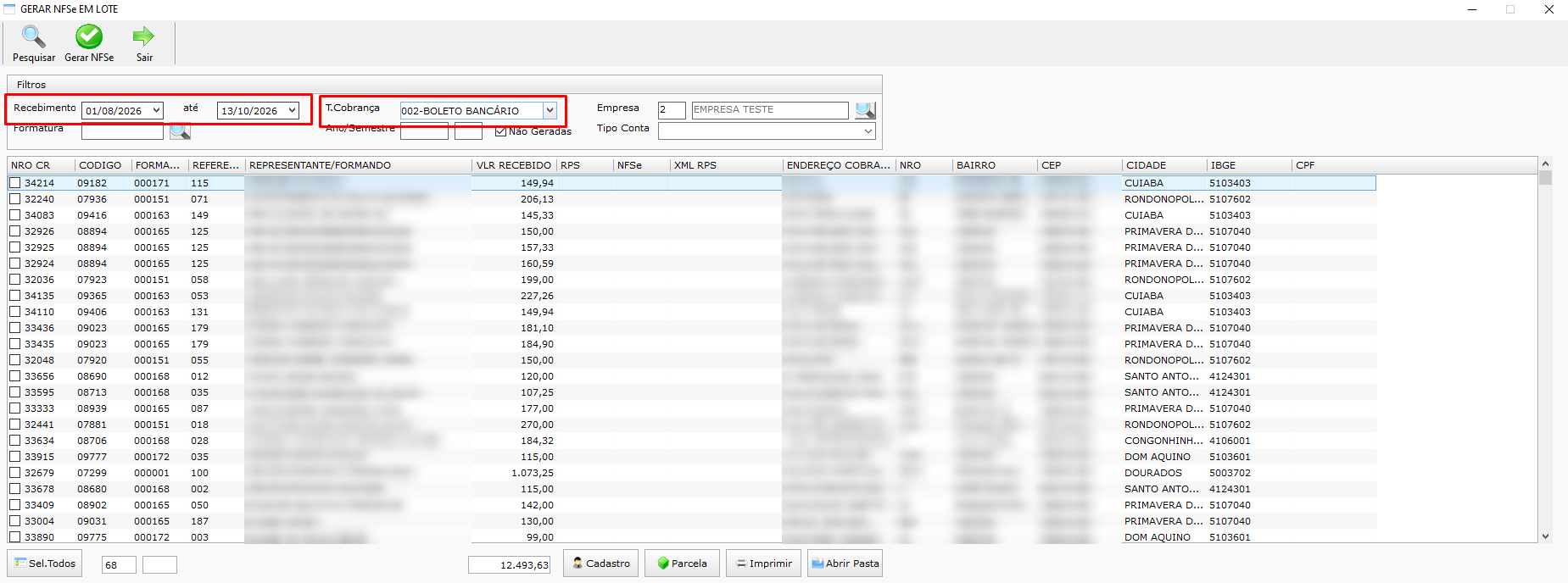This screenshot has height=583, width=1568.
Task: Click the green Gerar NFSe checkmark icon
Action: (x=89, y=36)
